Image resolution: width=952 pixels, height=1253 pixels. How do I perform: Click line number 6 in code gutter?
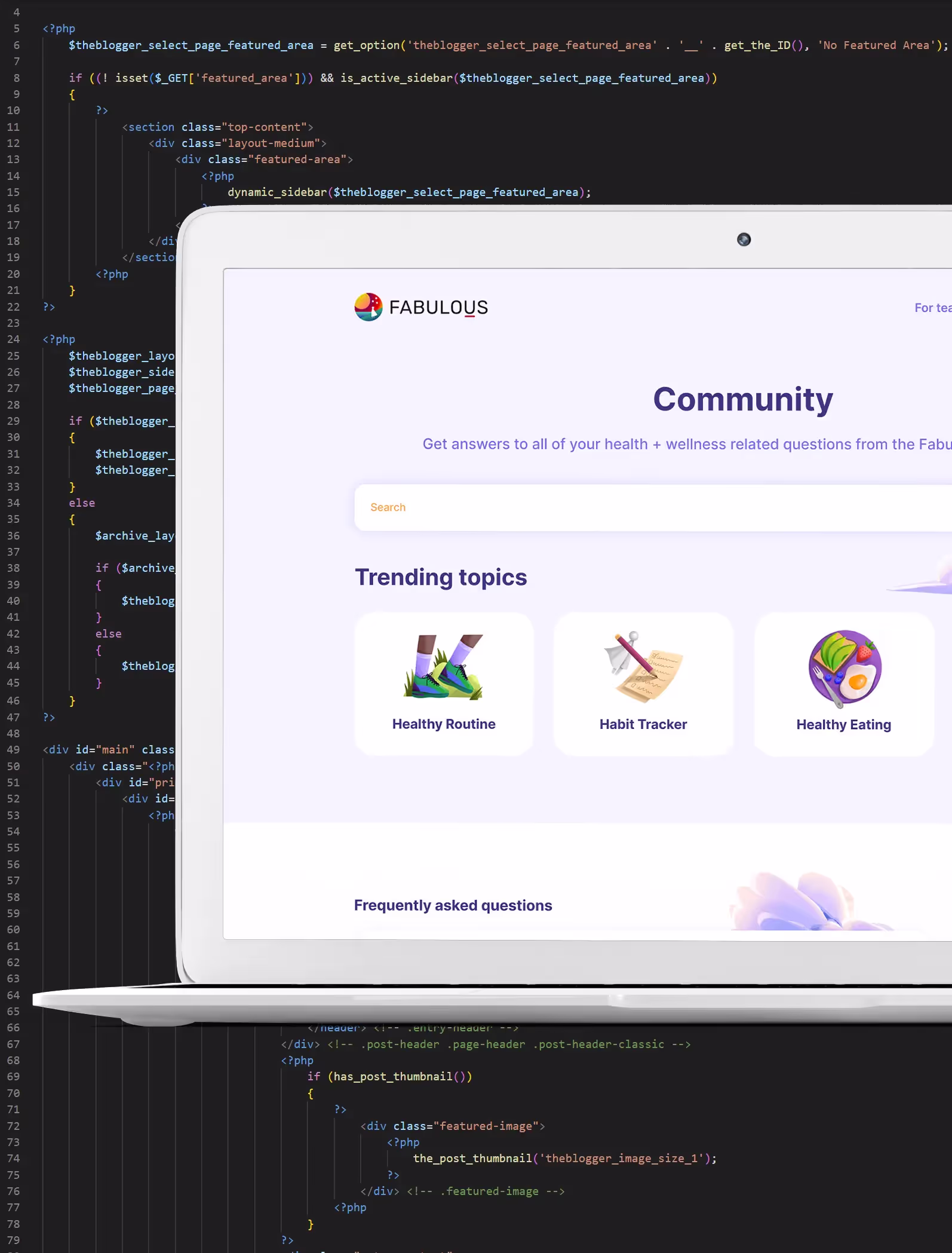[x=16, y=45]
